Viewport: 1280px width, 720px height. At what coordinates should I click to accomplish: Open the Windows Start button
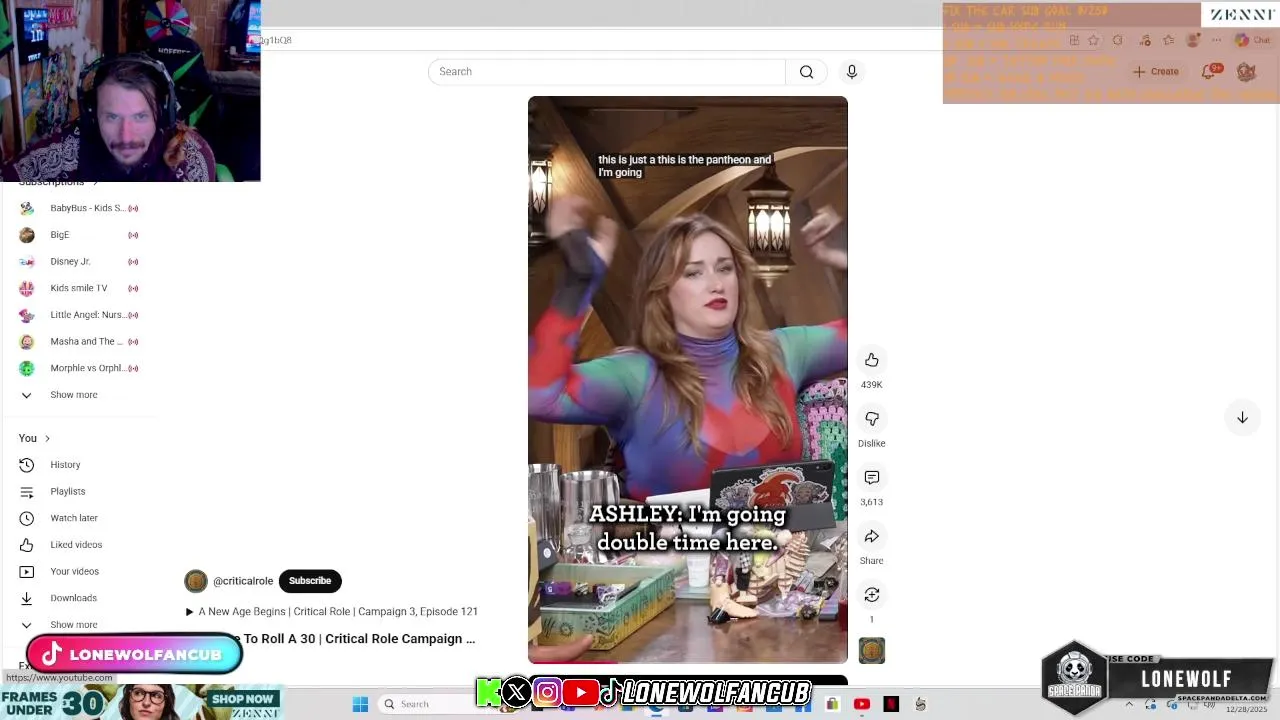pos(360,704)
